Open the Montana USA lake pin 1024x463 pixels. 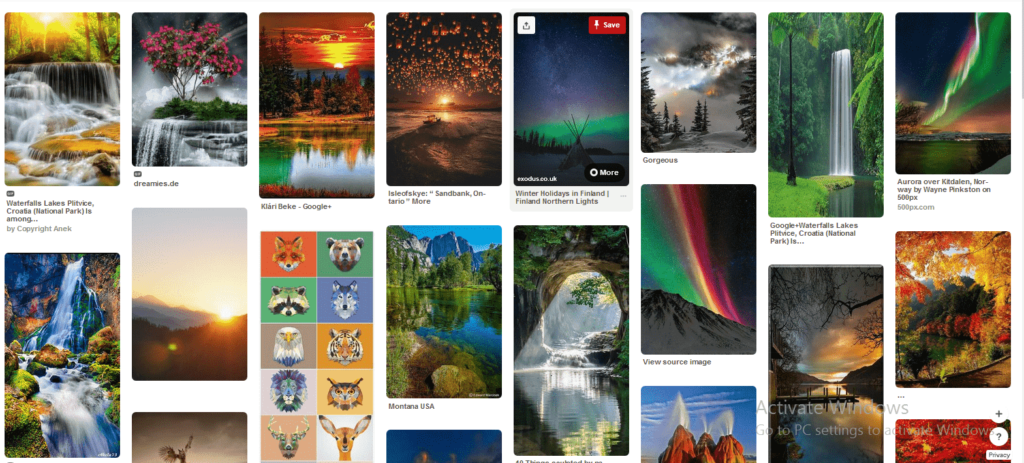443,312
